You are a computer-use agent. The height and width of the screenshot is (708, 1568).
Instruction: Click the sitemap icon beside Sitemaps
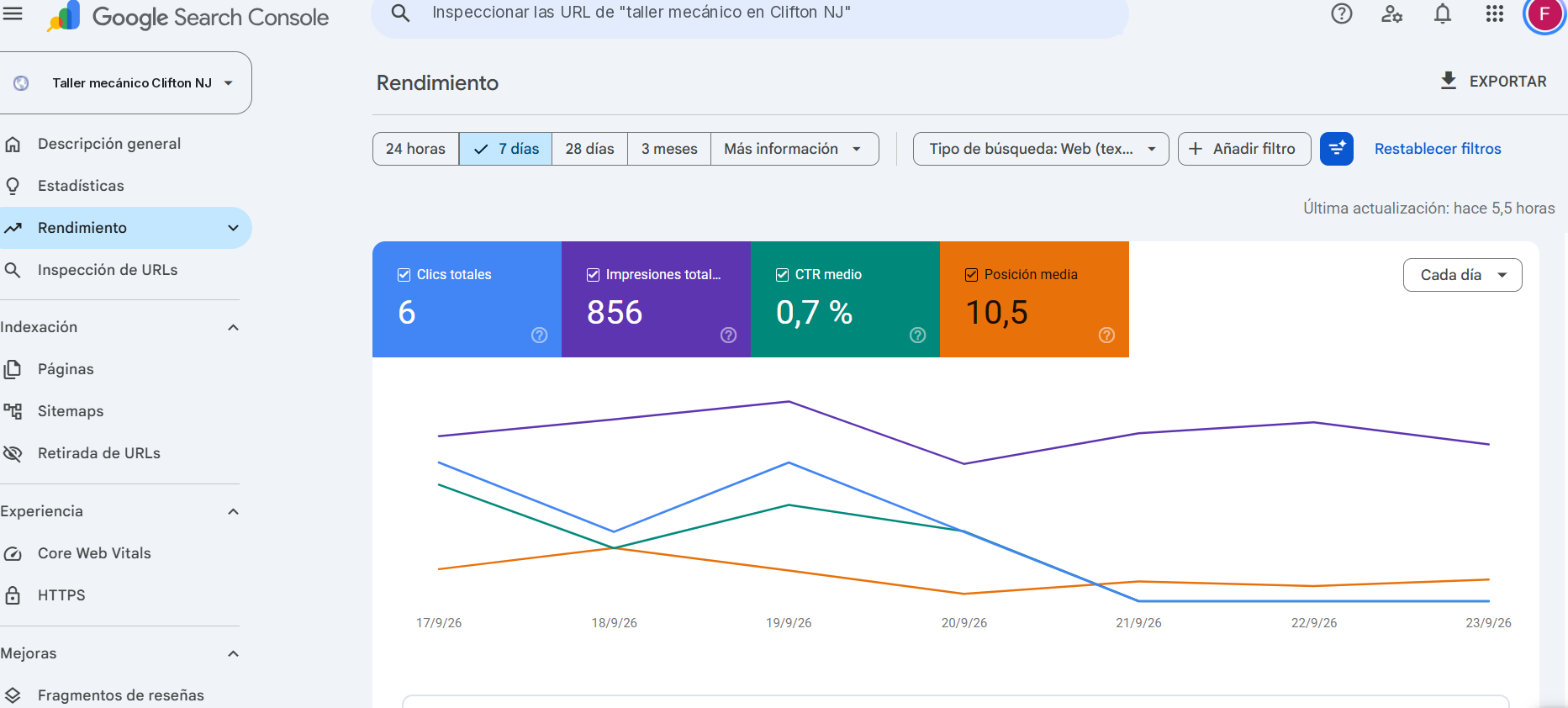(x=13, y=411)
